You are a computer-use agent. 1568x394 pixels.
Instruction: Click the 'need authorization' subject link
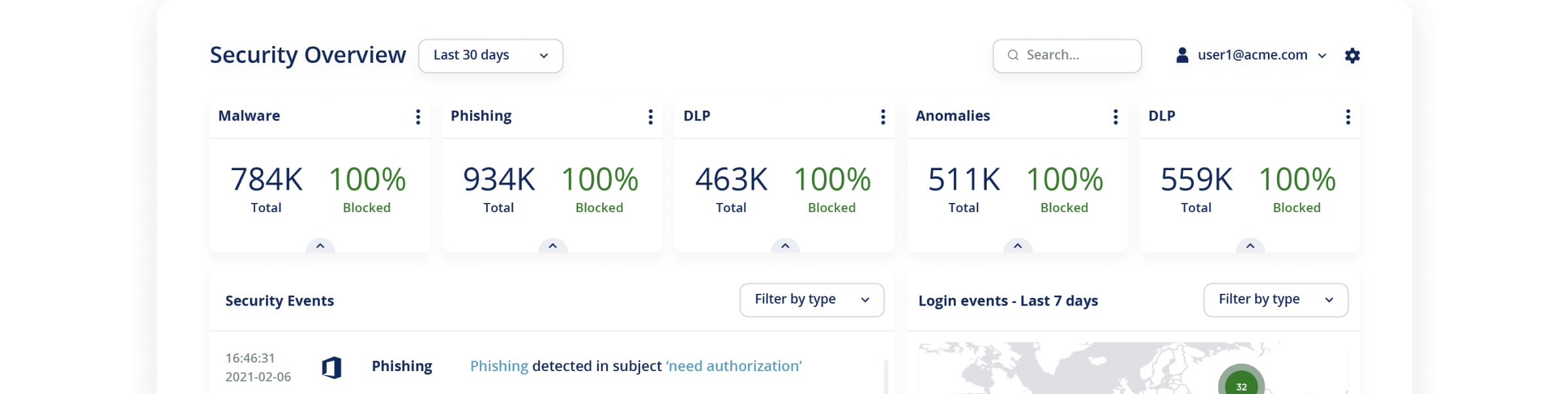click(734, 367)
